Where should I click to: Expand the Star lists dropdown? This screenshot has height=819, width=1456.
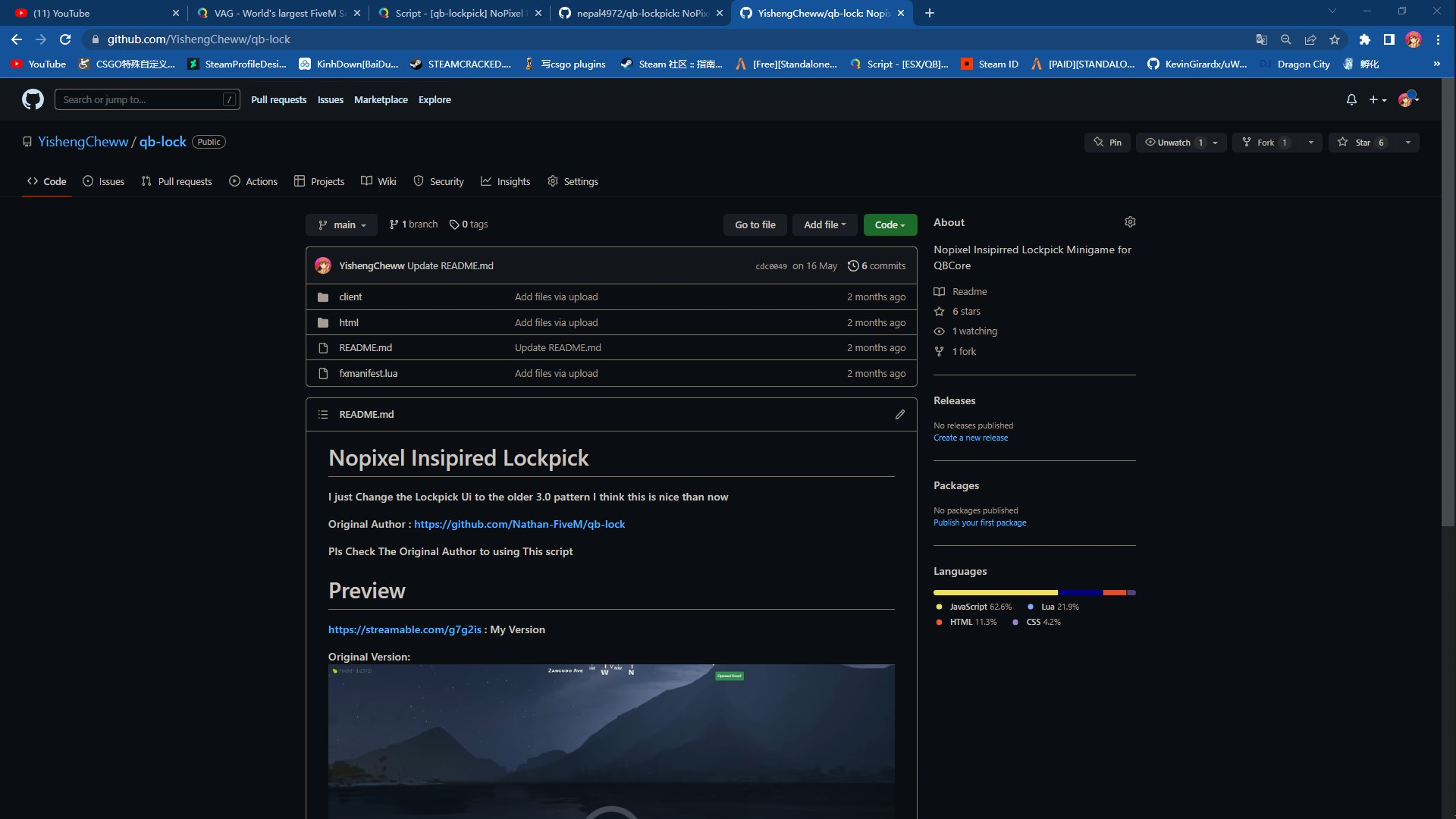tap(1408, 143)
